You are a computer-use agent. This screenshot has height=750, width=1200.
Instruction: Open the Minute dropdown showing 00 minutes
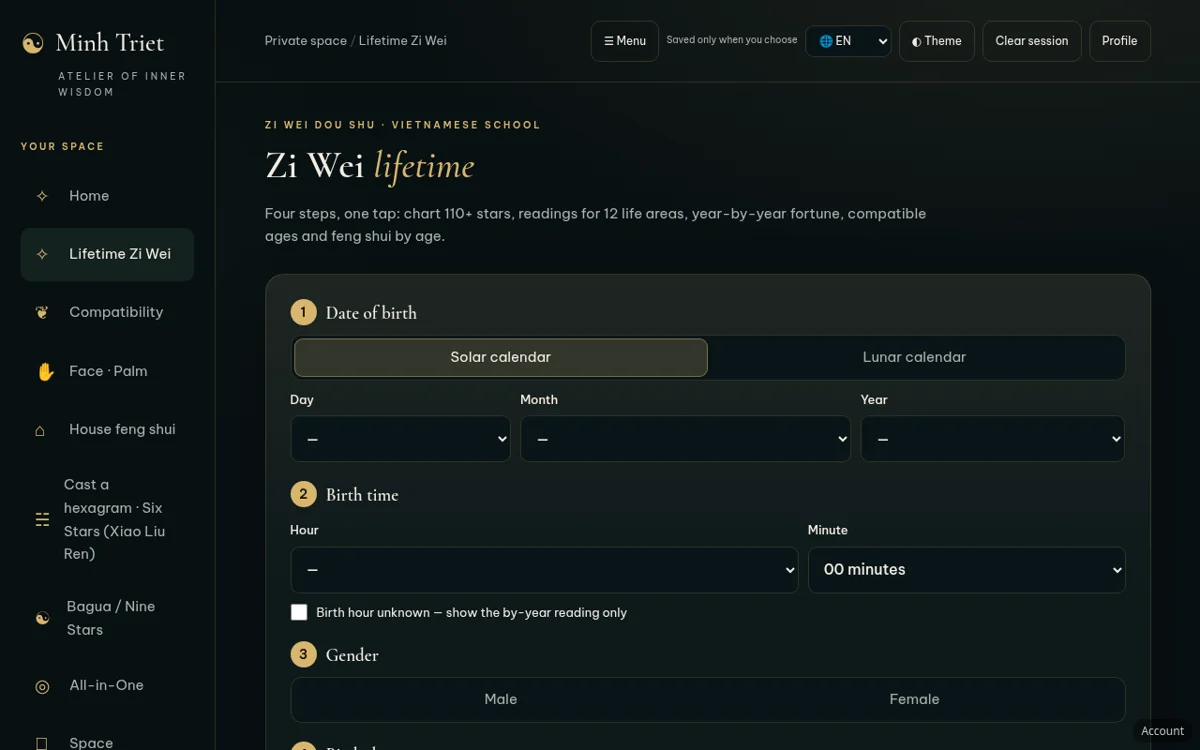966,570
